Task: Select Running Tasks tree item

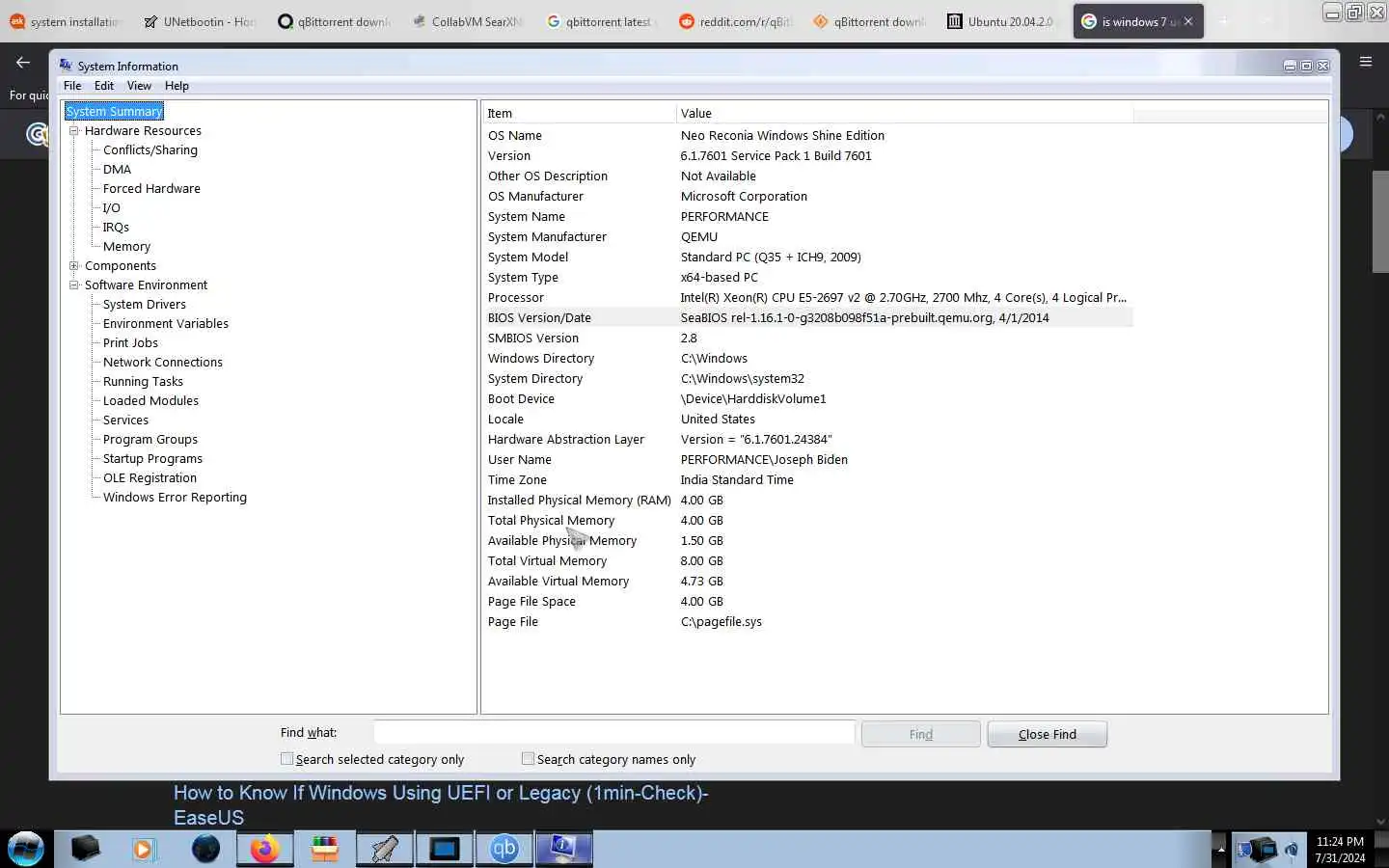Action: 143,382
